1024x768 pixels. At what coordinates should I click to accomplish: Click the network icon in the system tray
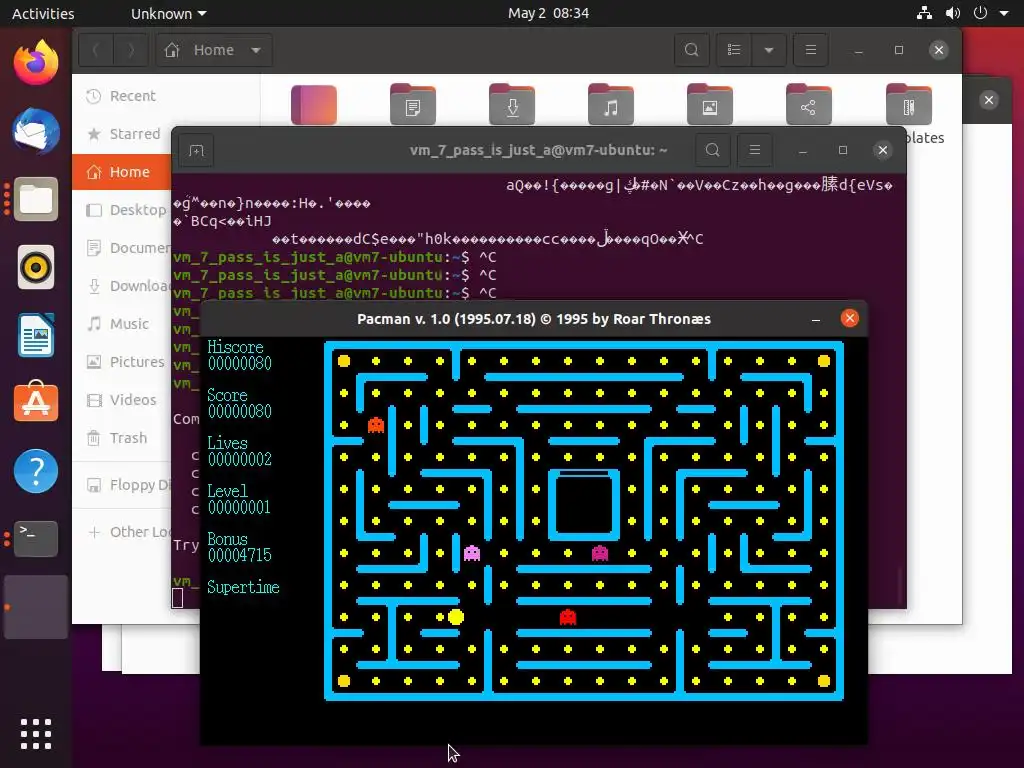(924, 13)
